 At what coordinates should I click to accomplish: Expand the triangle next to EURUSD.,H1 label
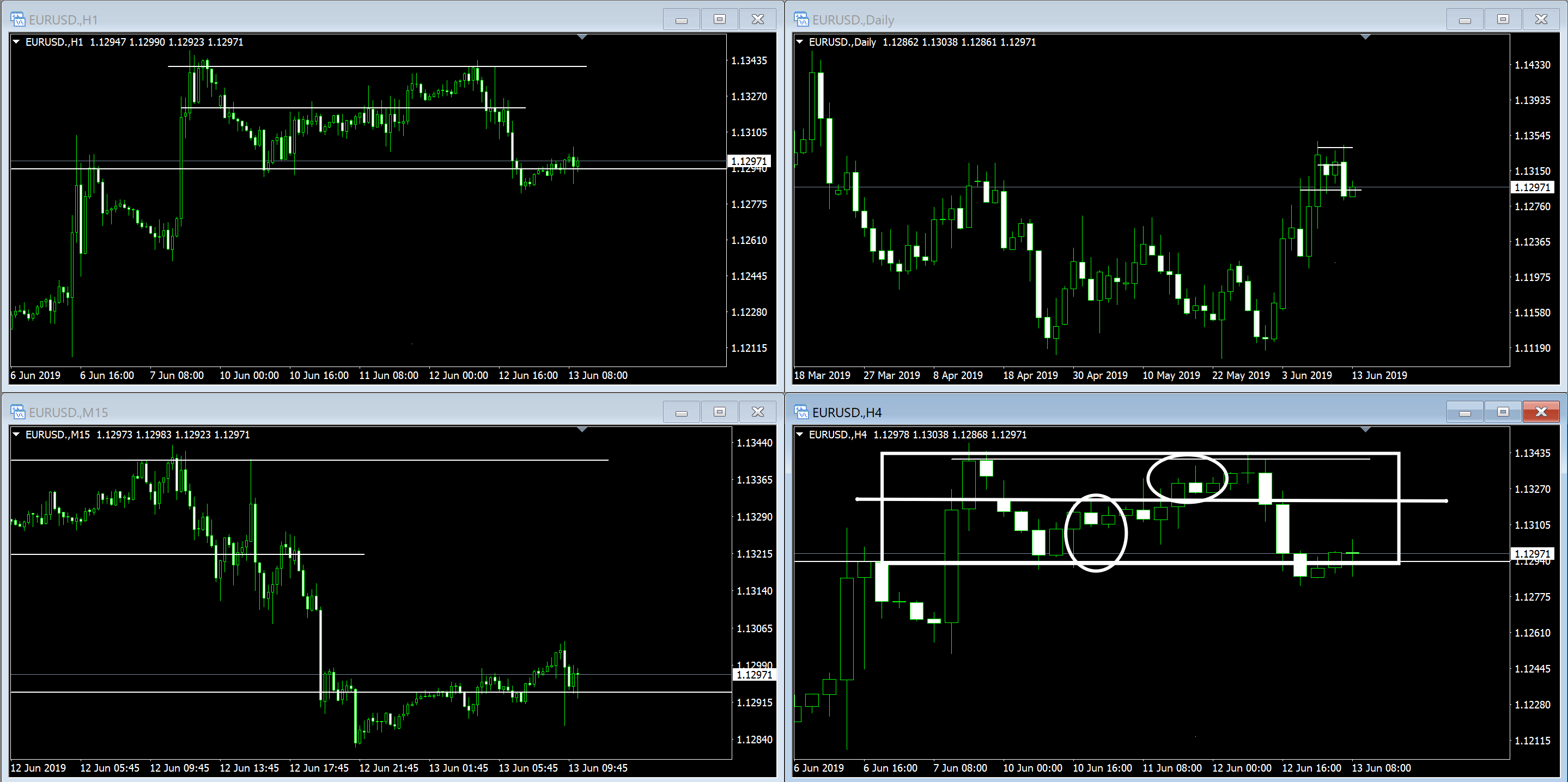point(16,42)
